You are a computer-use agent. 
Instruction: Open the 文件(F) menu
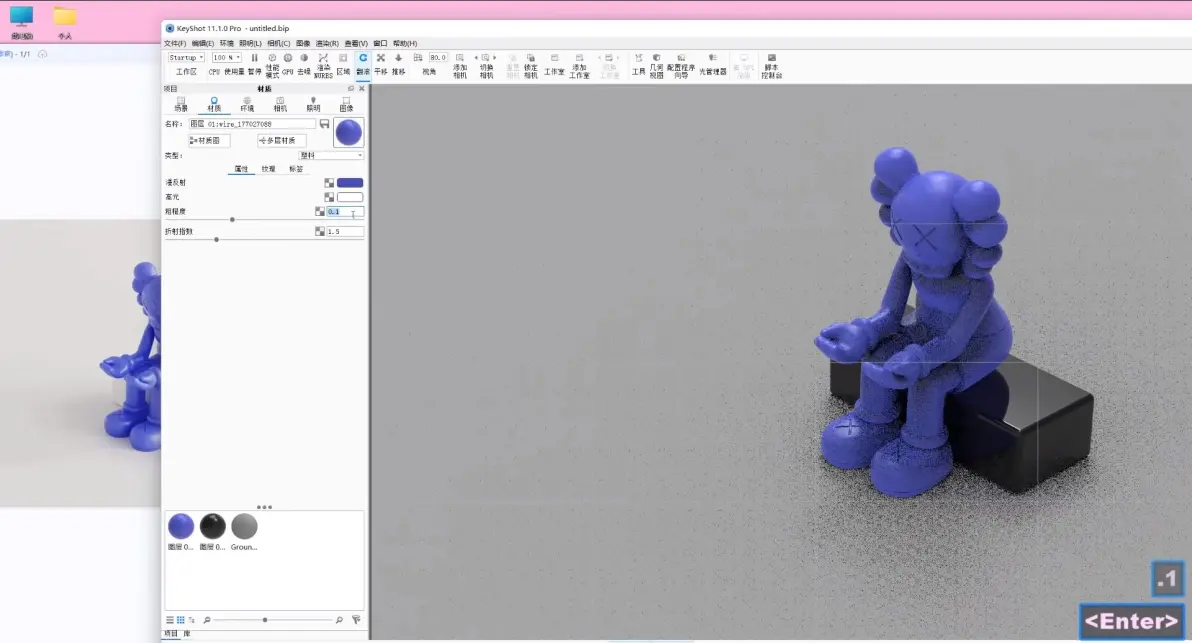click(x=175, y=43)
